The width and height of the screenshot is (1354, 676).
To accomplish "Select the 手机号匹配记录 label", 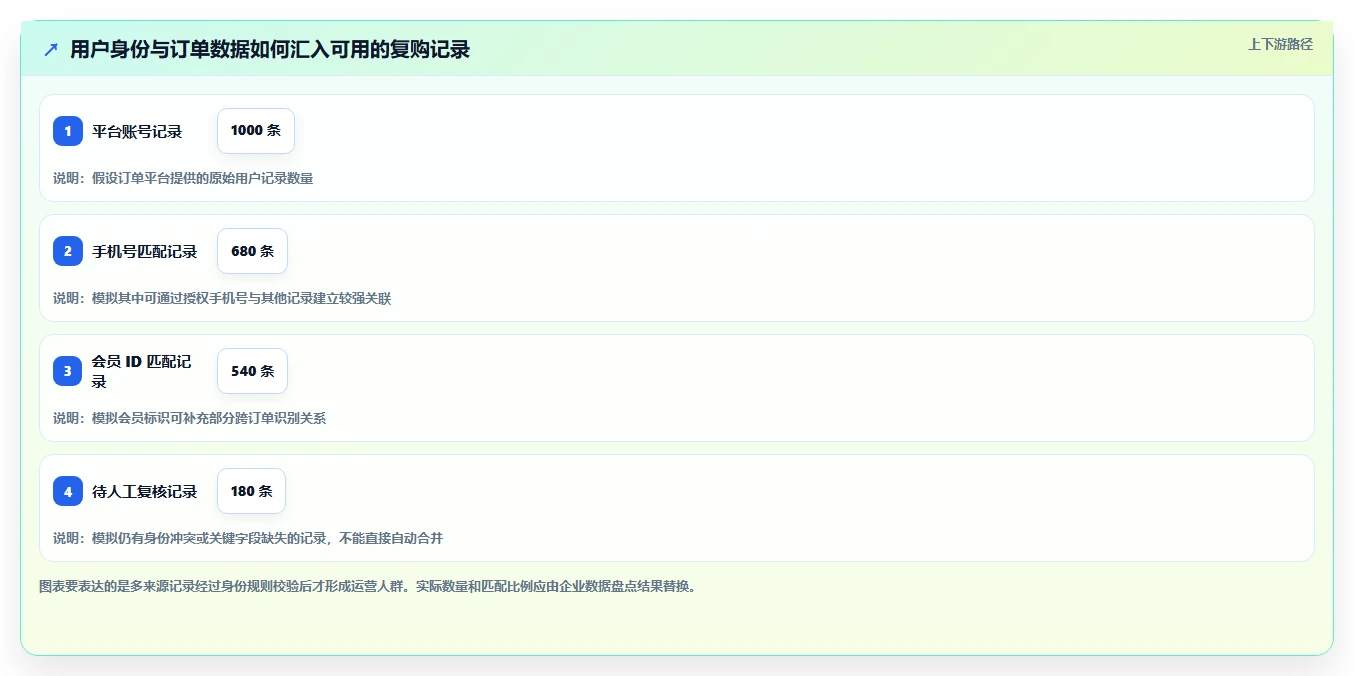I will pyautogui.click(x=145, y=251).
